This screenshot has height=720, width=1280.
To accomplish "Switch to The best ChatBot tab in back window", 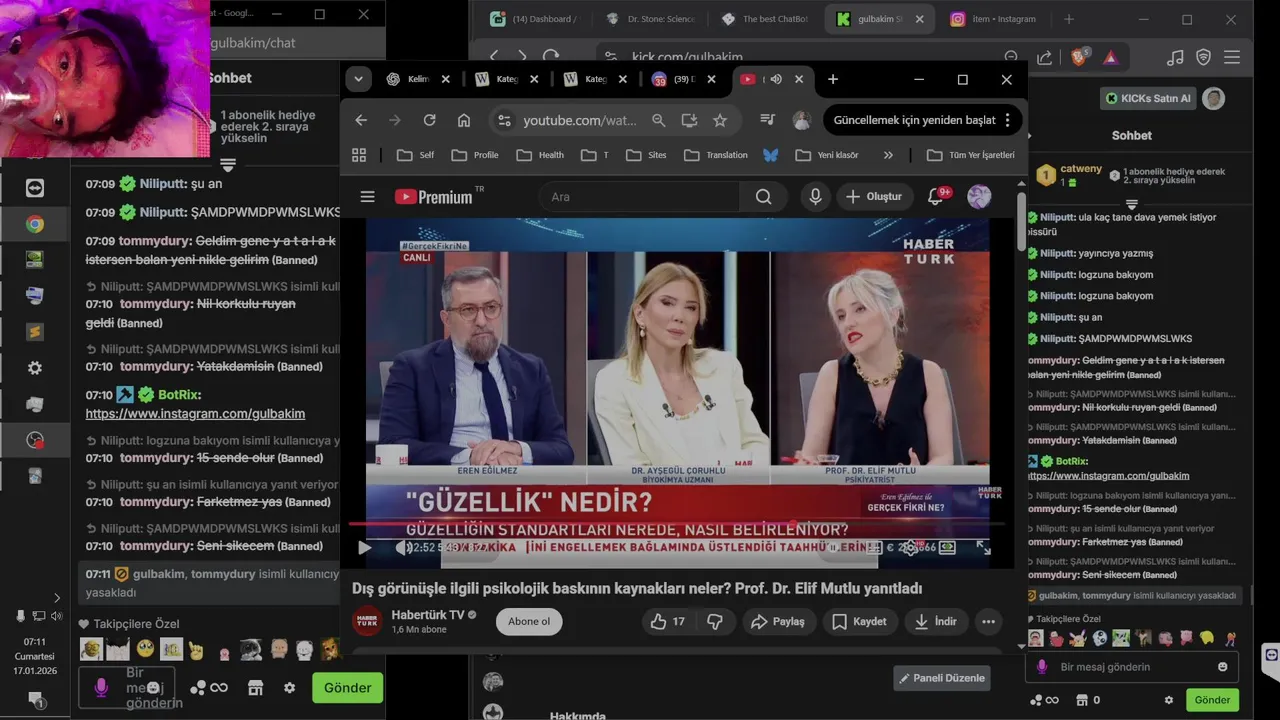I will [x=766, y=19].
